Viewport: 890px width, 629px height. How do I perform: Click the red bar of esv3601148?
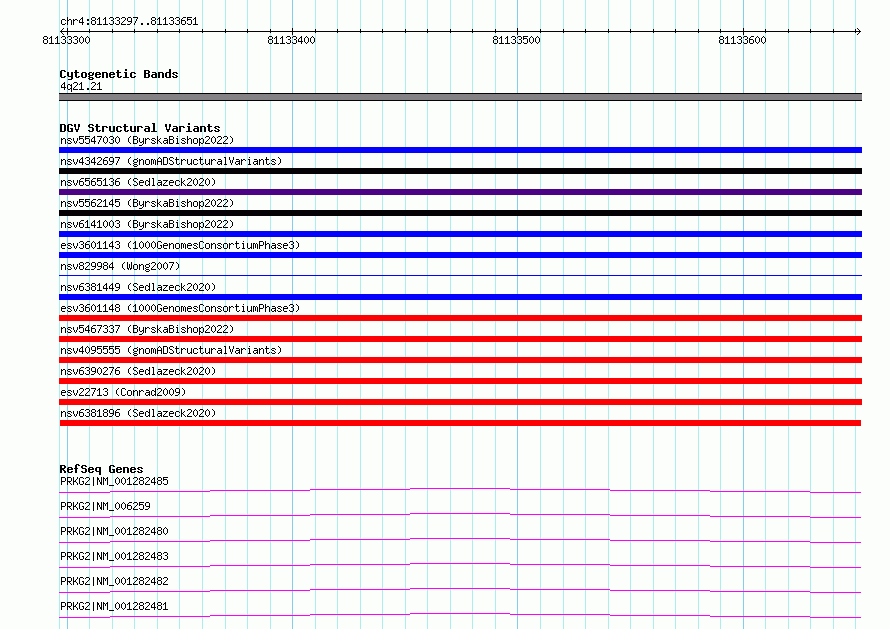[x=460, y=318]
